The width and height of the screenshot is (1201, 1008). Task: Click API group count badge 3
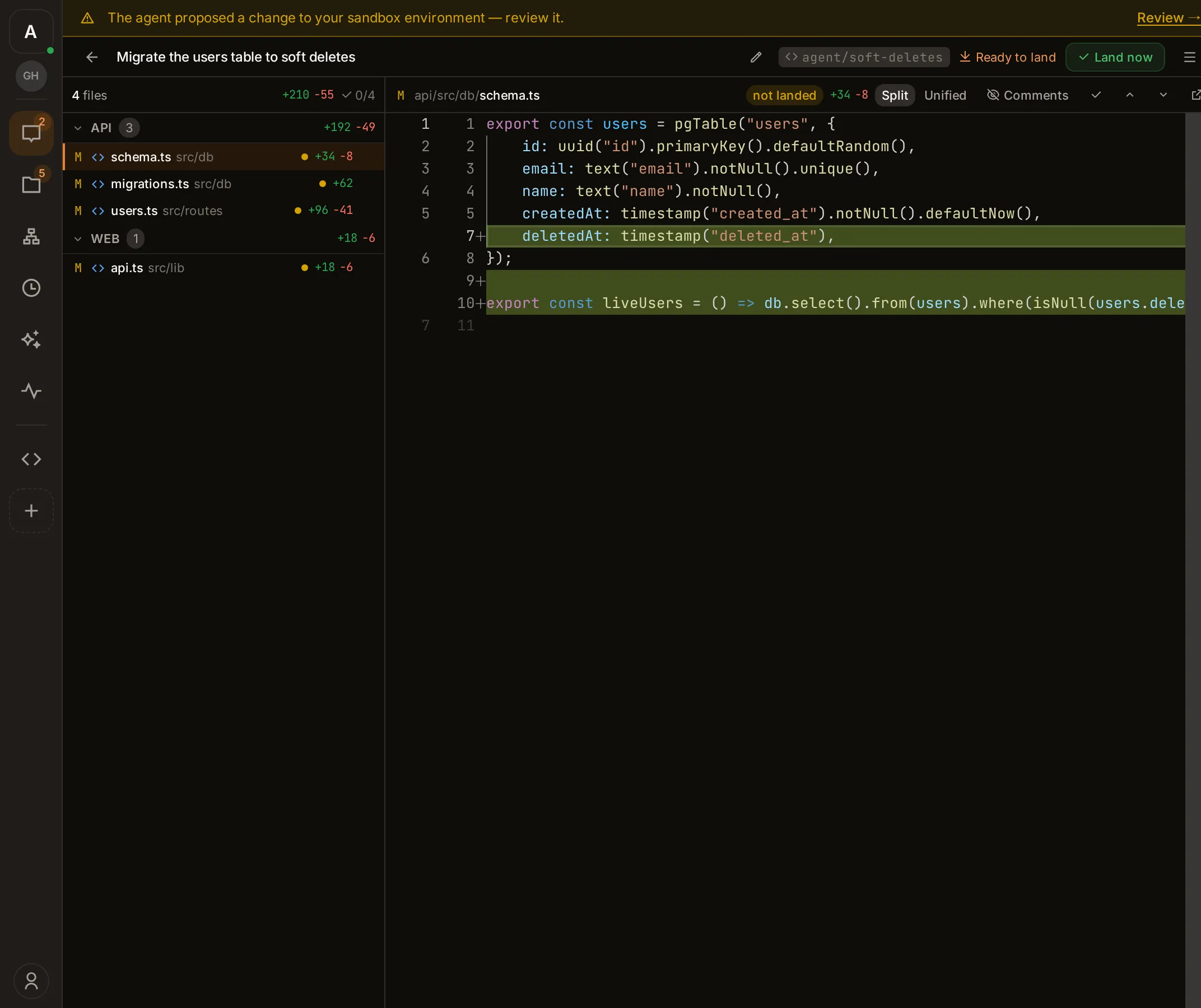(129, 128)
